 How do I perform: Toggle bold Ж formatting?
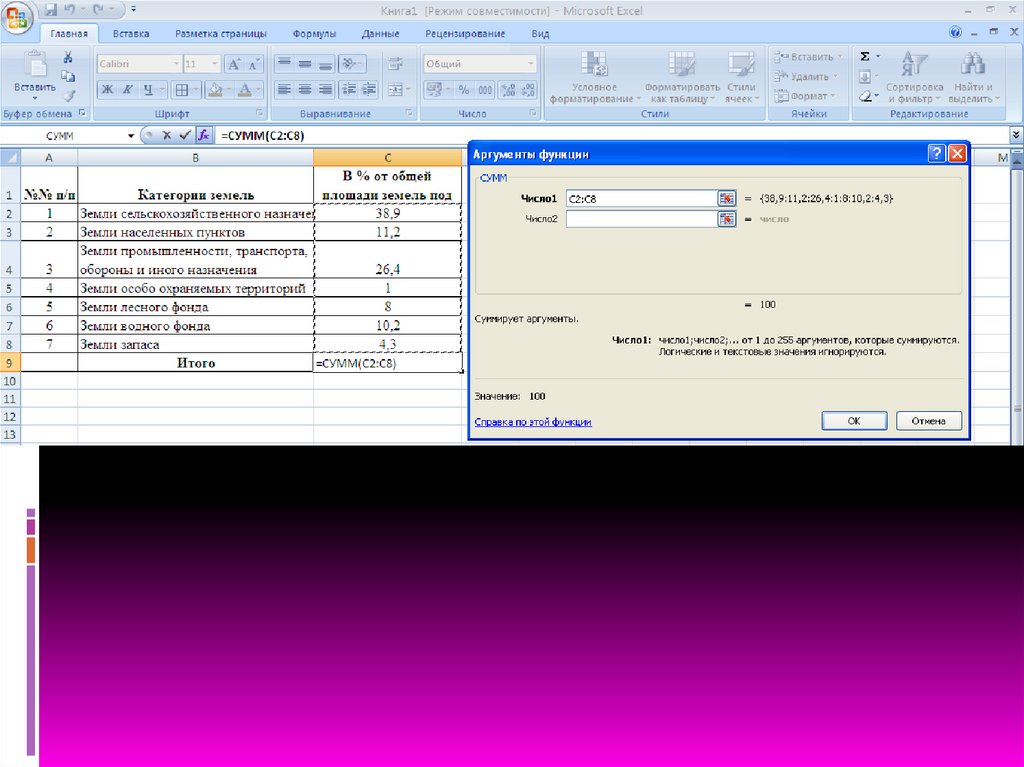[x=108, y=90]
